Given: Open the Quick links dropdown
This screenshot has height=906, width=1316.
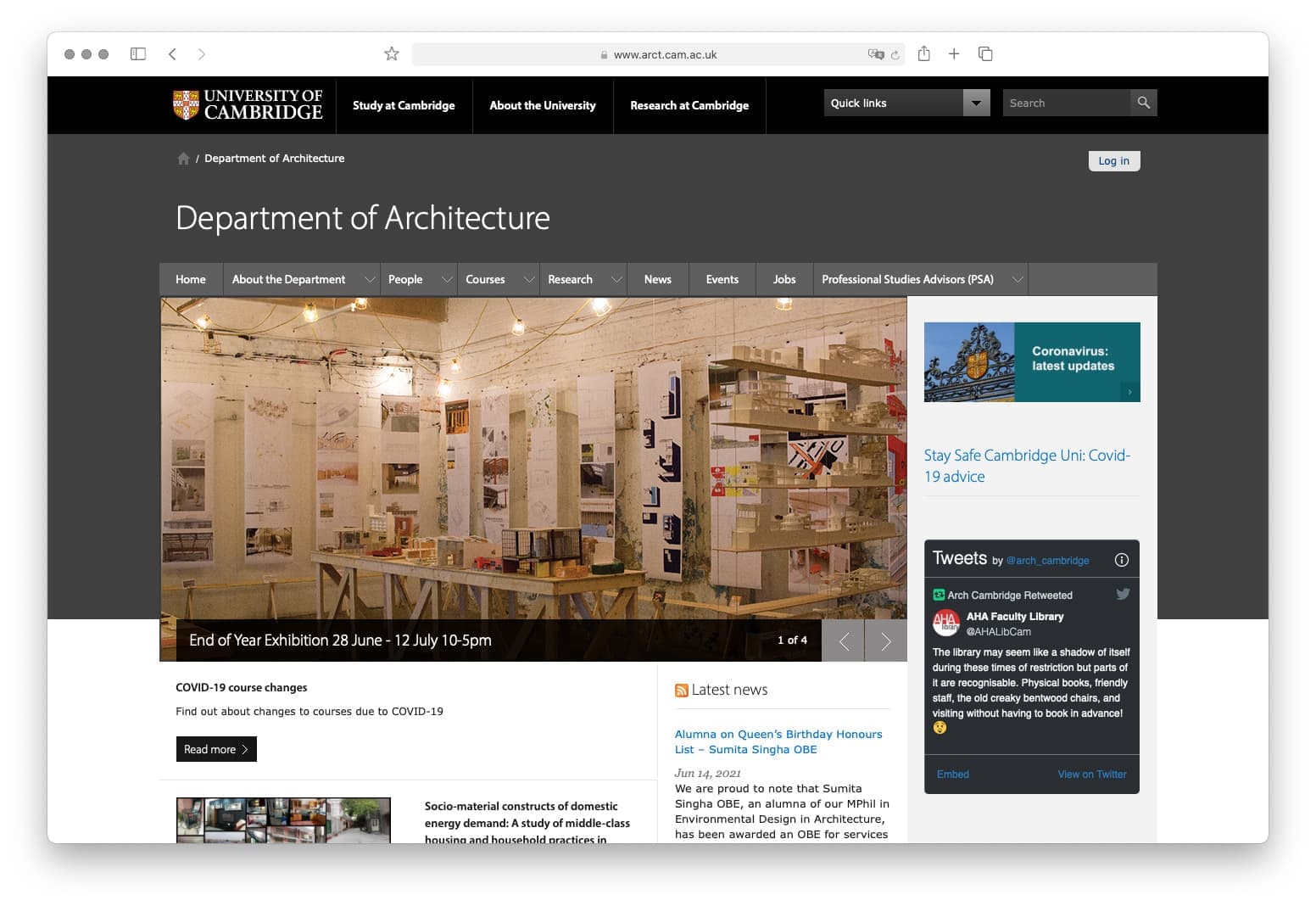Looking at the screenshot, I should point(976,103).
